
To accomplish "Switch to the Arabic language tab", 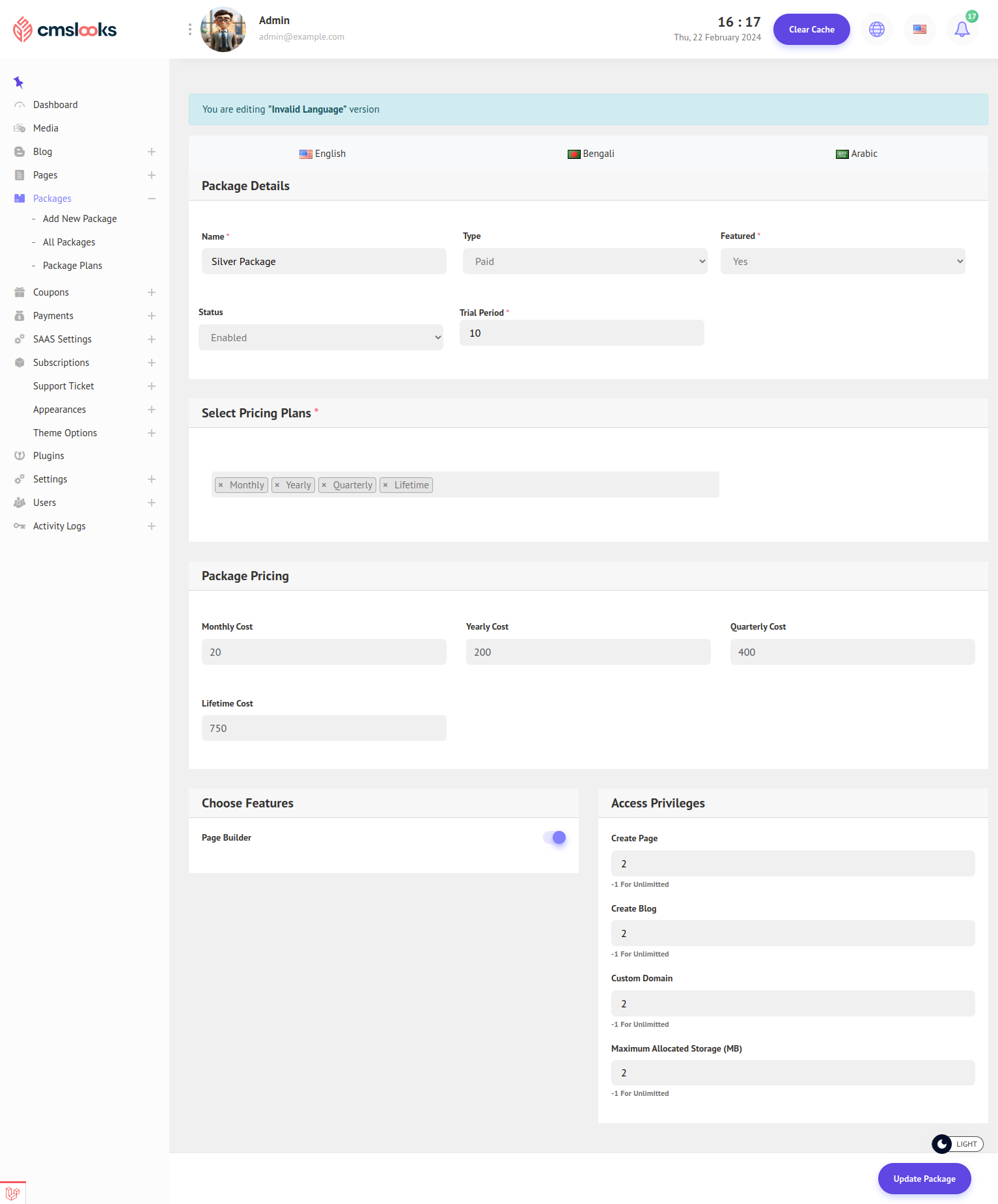I will (x=856, y=154).
